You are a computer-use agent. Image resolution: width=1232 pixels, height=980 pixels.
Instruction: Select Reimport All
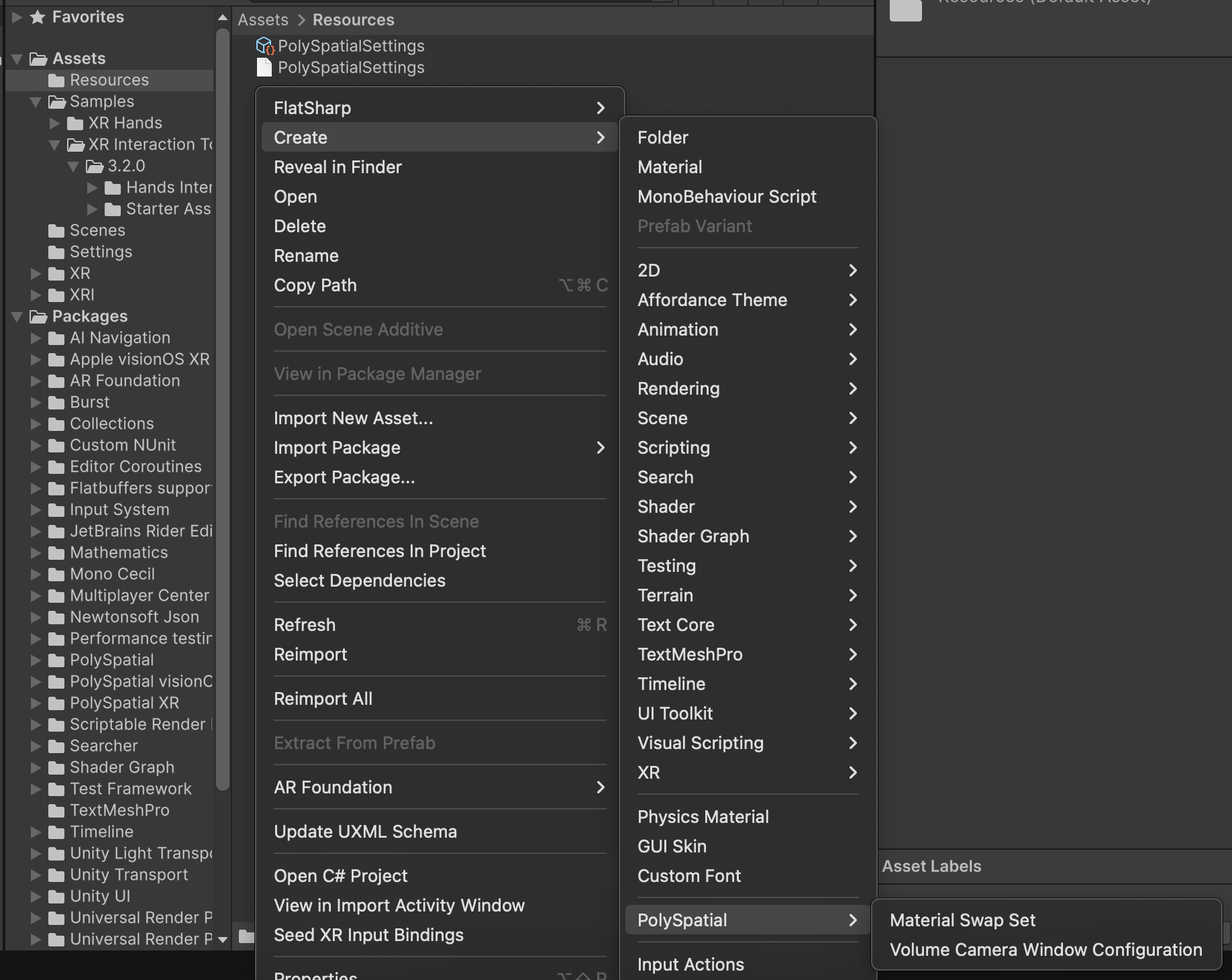point(440,699)
